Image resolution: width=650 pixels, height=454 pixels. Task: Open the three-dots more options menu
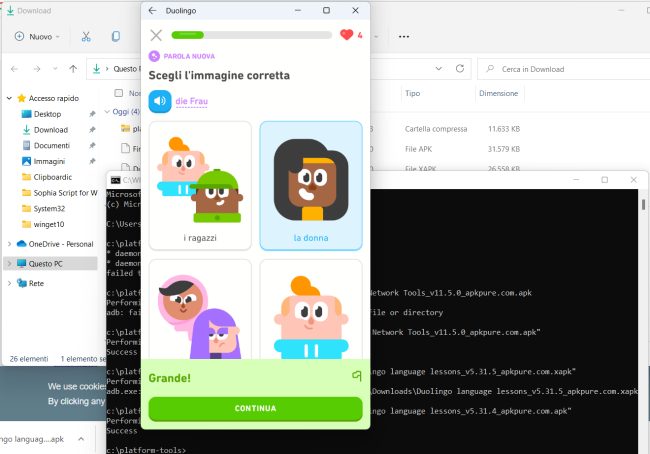click(x=404, y=36)
